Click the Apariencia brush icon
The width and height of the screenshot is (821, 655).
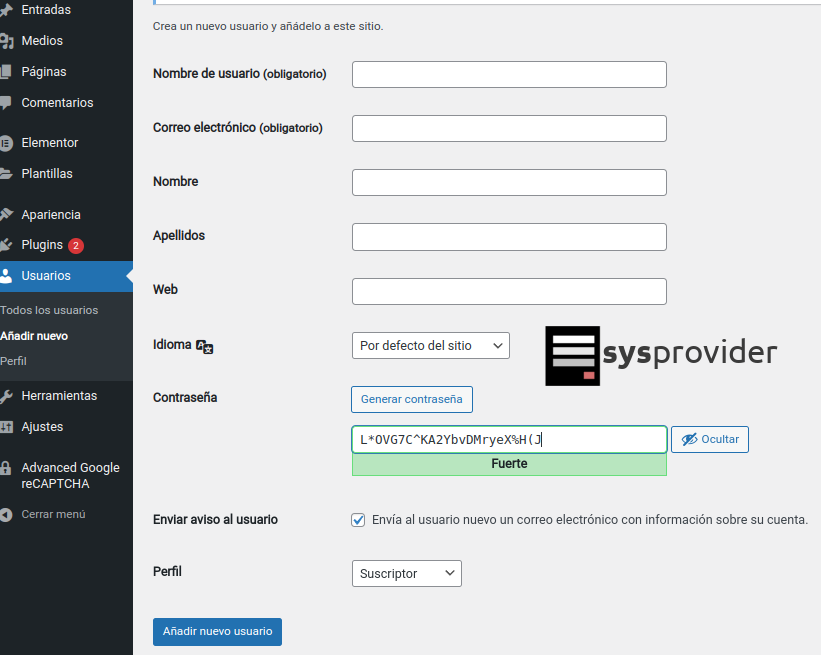5,215
